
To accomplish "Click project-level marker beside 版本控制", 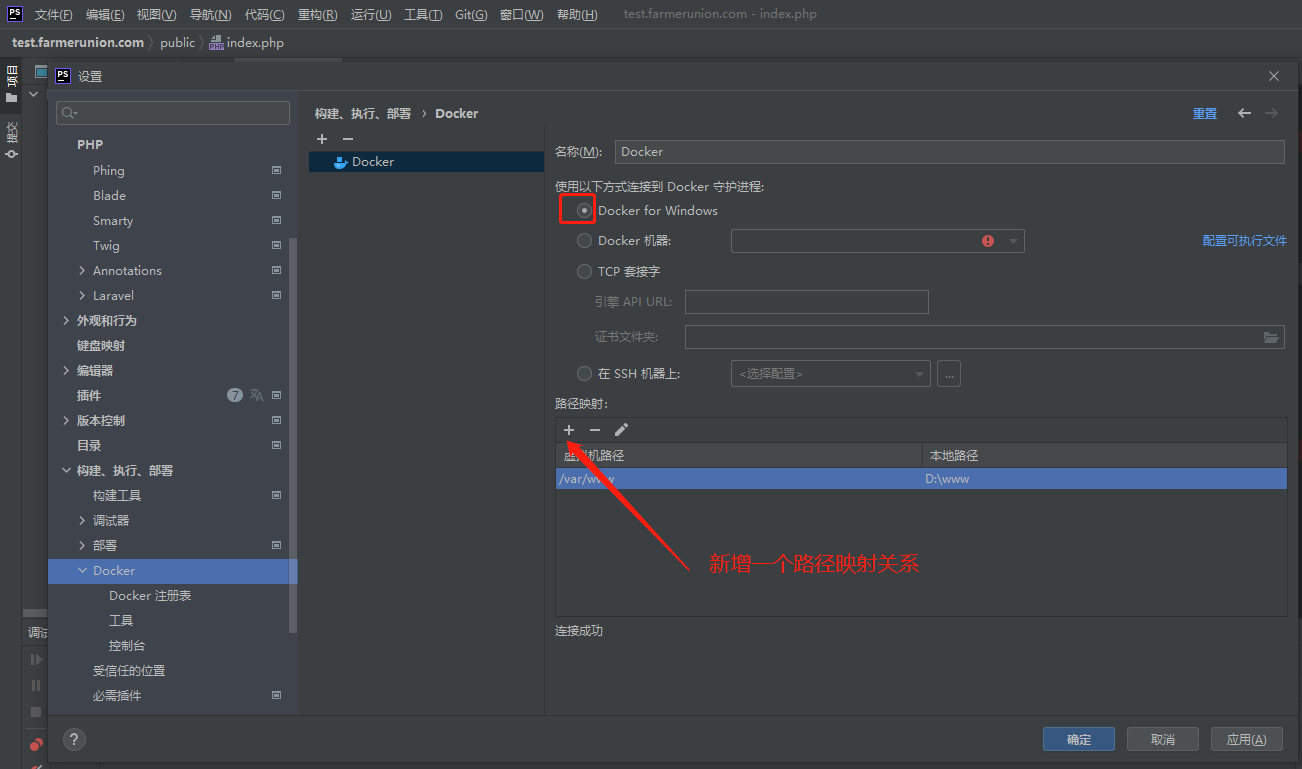I will [277, 421].
